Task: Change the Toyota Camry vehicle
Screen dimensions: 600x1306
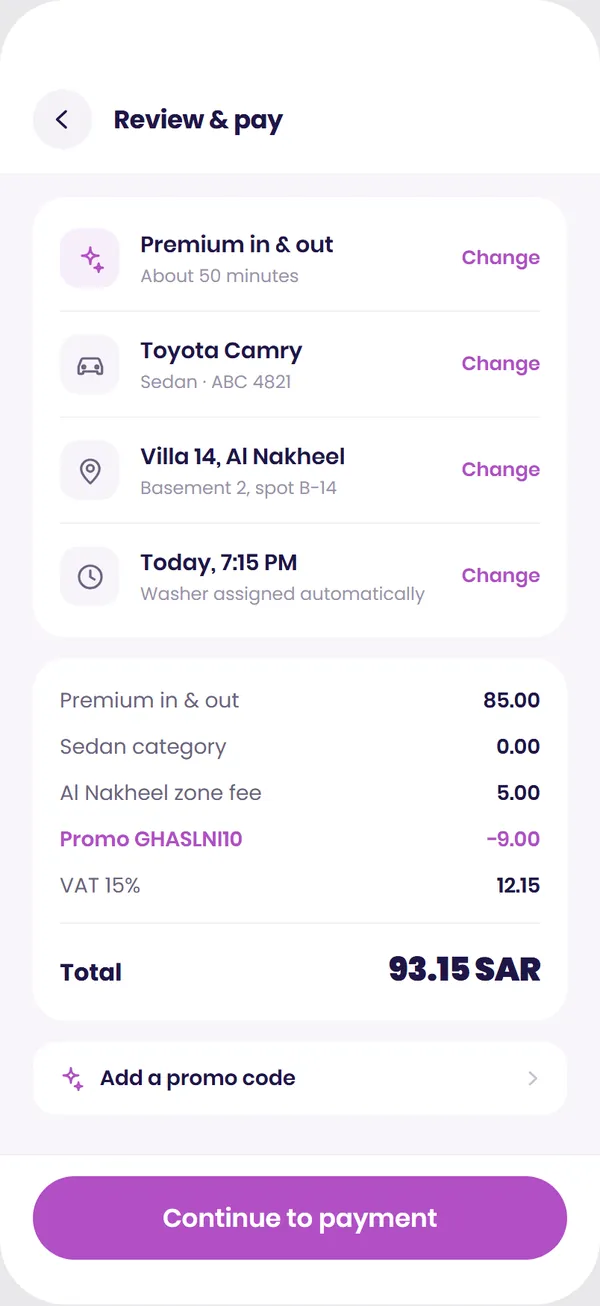Action: (500, 364)
